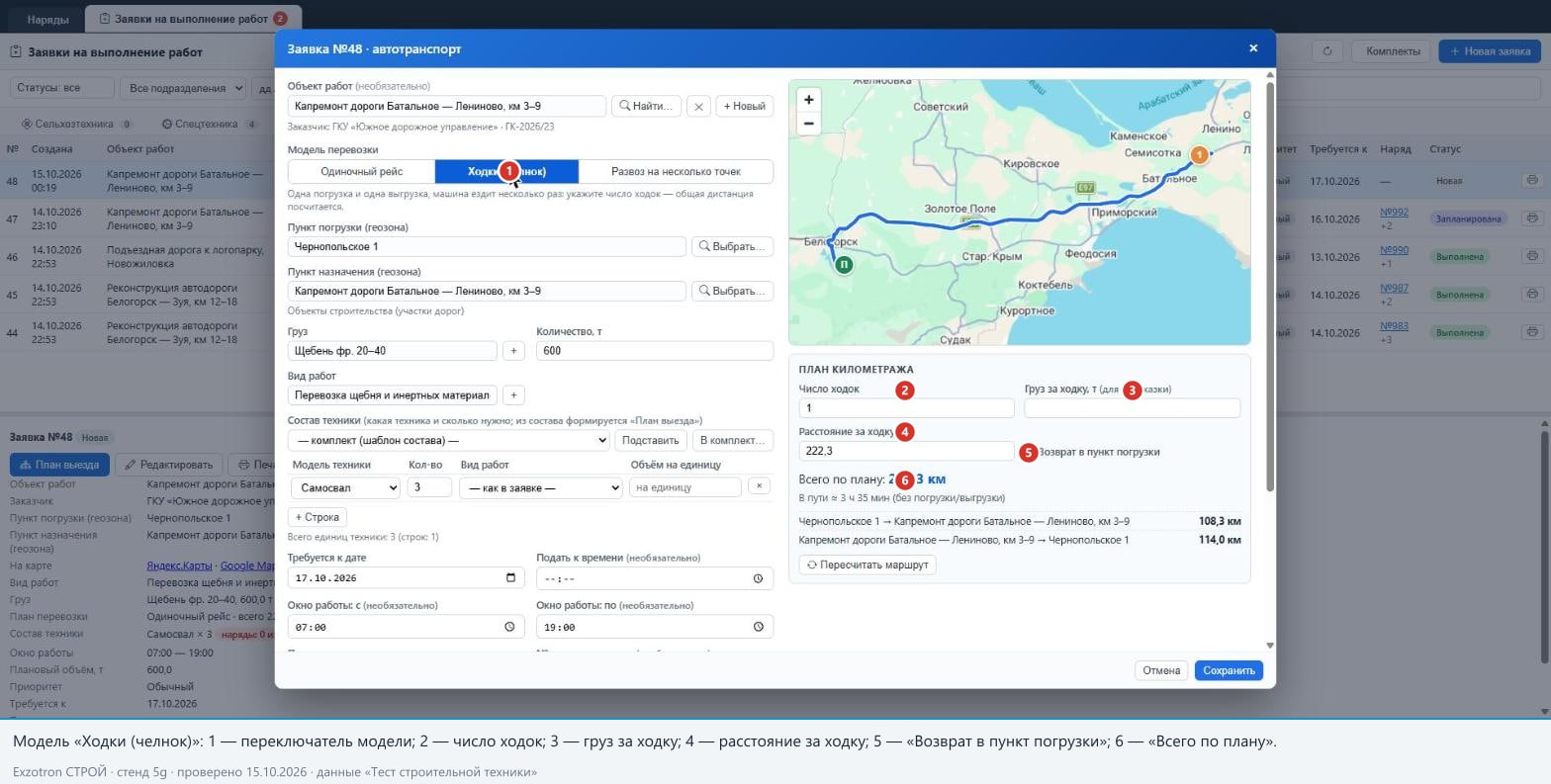Click the green П loading marker on the map
The height and width of the screenshot is (784, 1551).
point(844,264)
